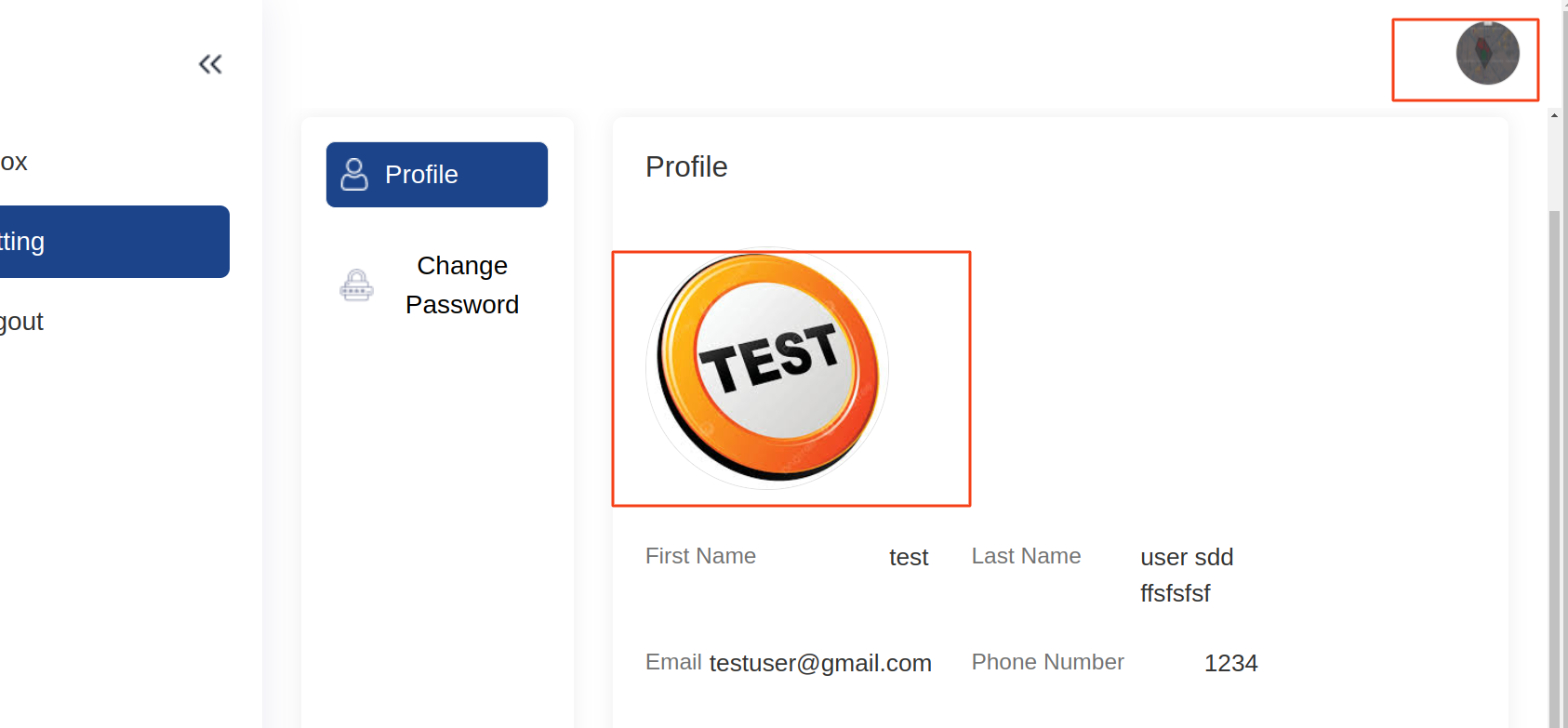This screenshot has width=1568, height=728.
Task: Click the First Name label
Action: click(x=700, y=556)
